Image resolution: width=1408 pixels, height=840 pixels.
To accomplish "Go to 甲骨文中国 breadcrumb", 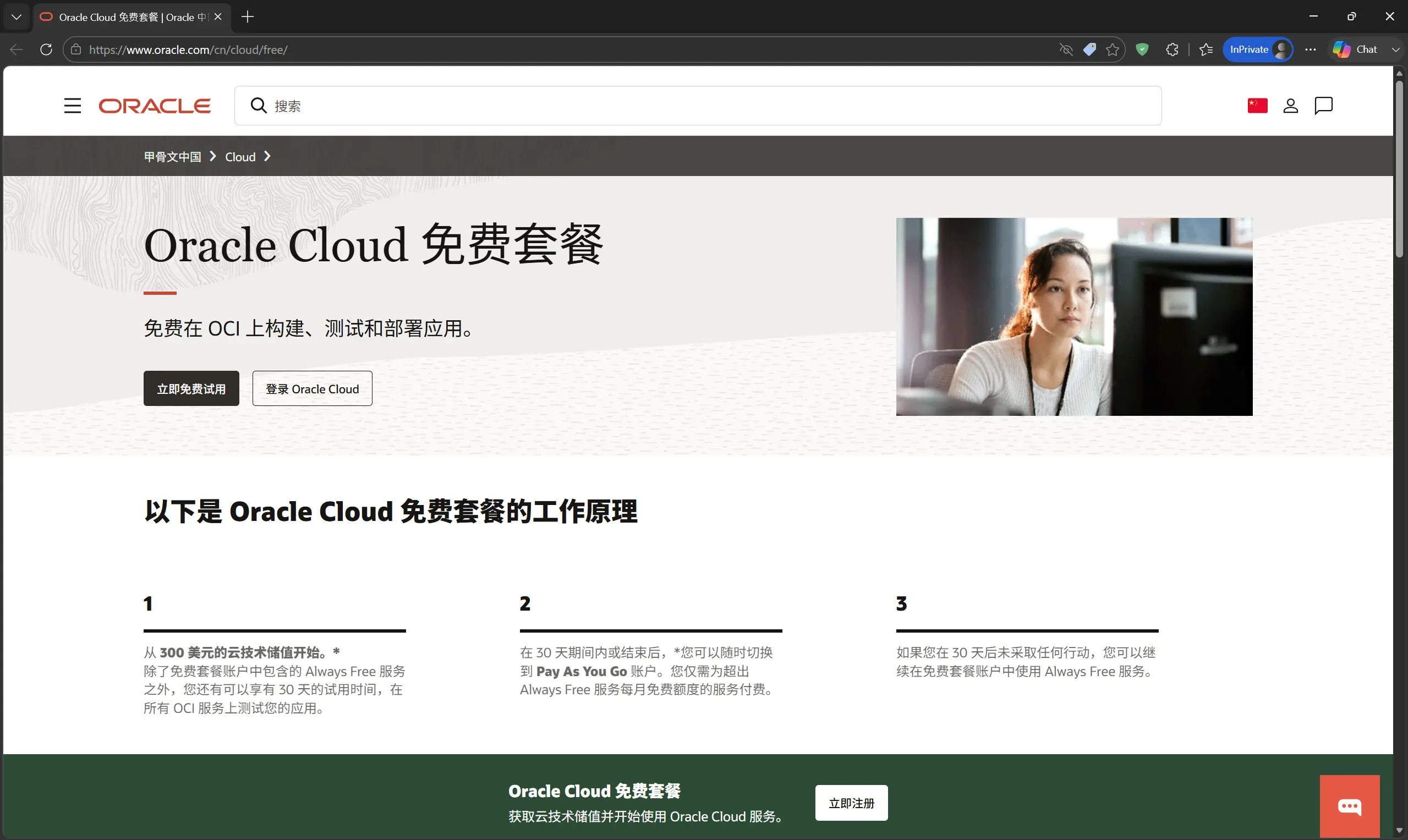I will pyautogui.click(x=173, y=157).
